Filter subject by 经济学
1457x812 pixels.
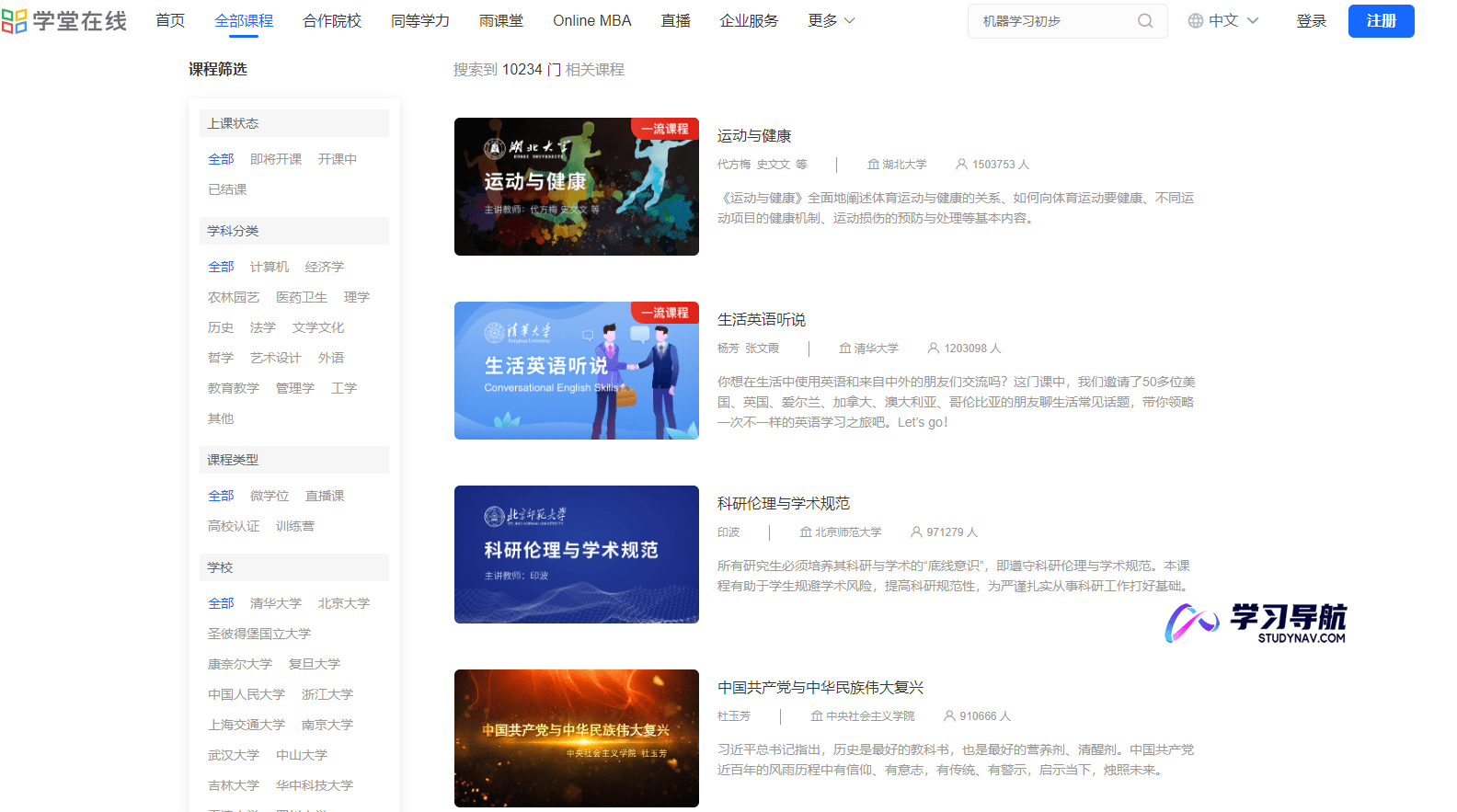(325, 267)
